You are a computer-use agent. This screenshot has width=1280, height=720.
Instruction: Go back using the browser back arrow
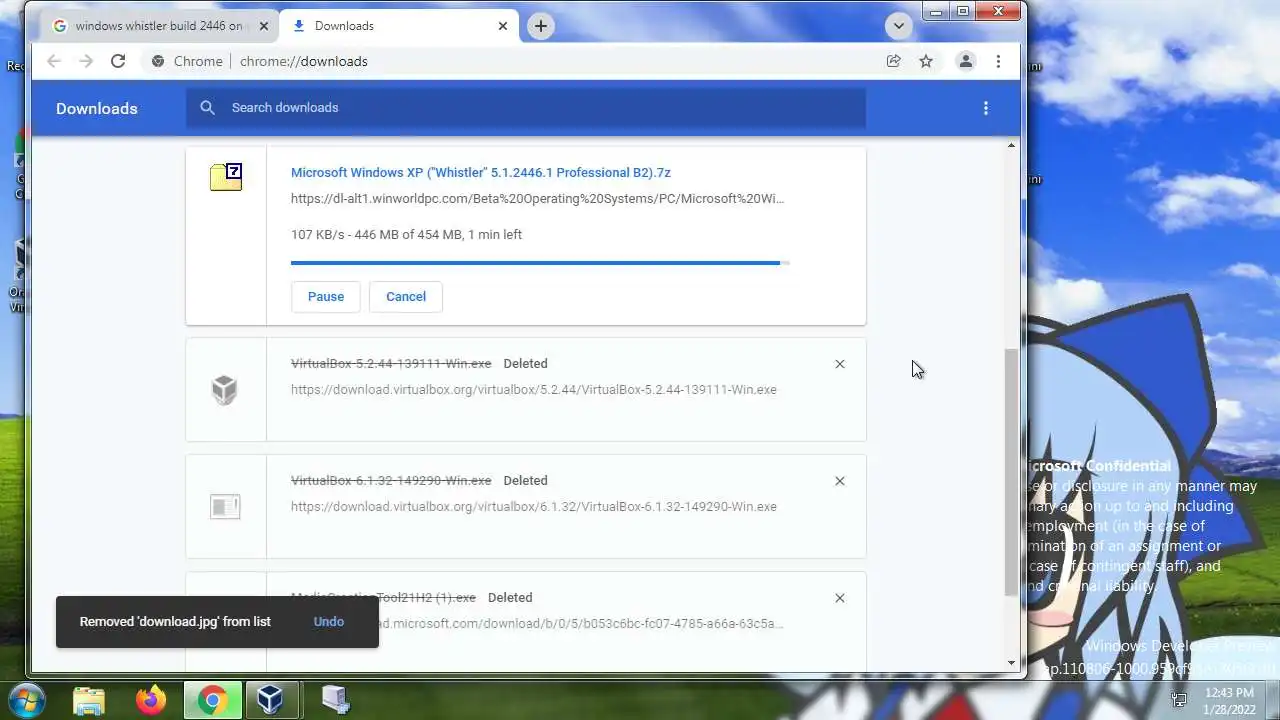54,61
